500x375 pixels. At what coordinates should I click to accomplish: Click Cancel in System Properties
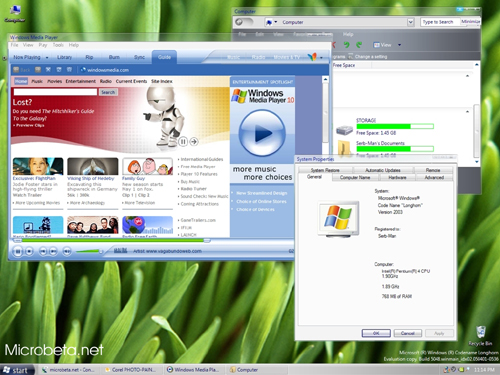(408, 333)
